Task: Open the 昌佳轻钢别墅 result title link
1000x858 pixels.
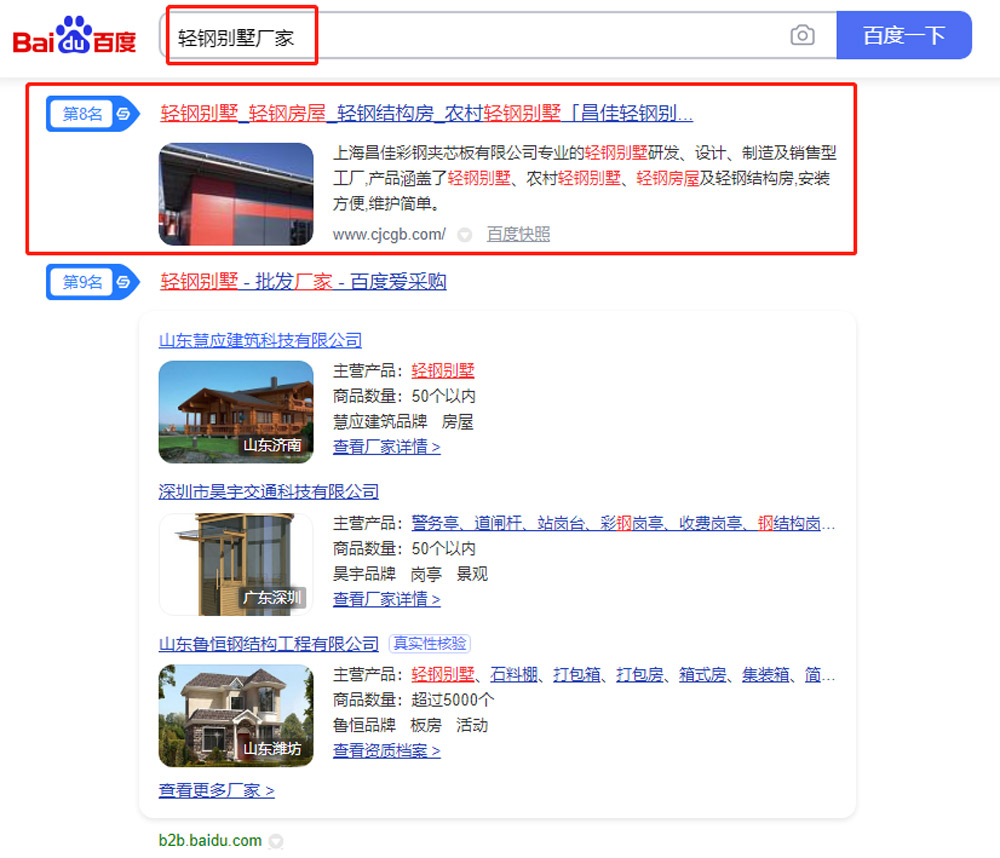Action: [x=426, y=113]
